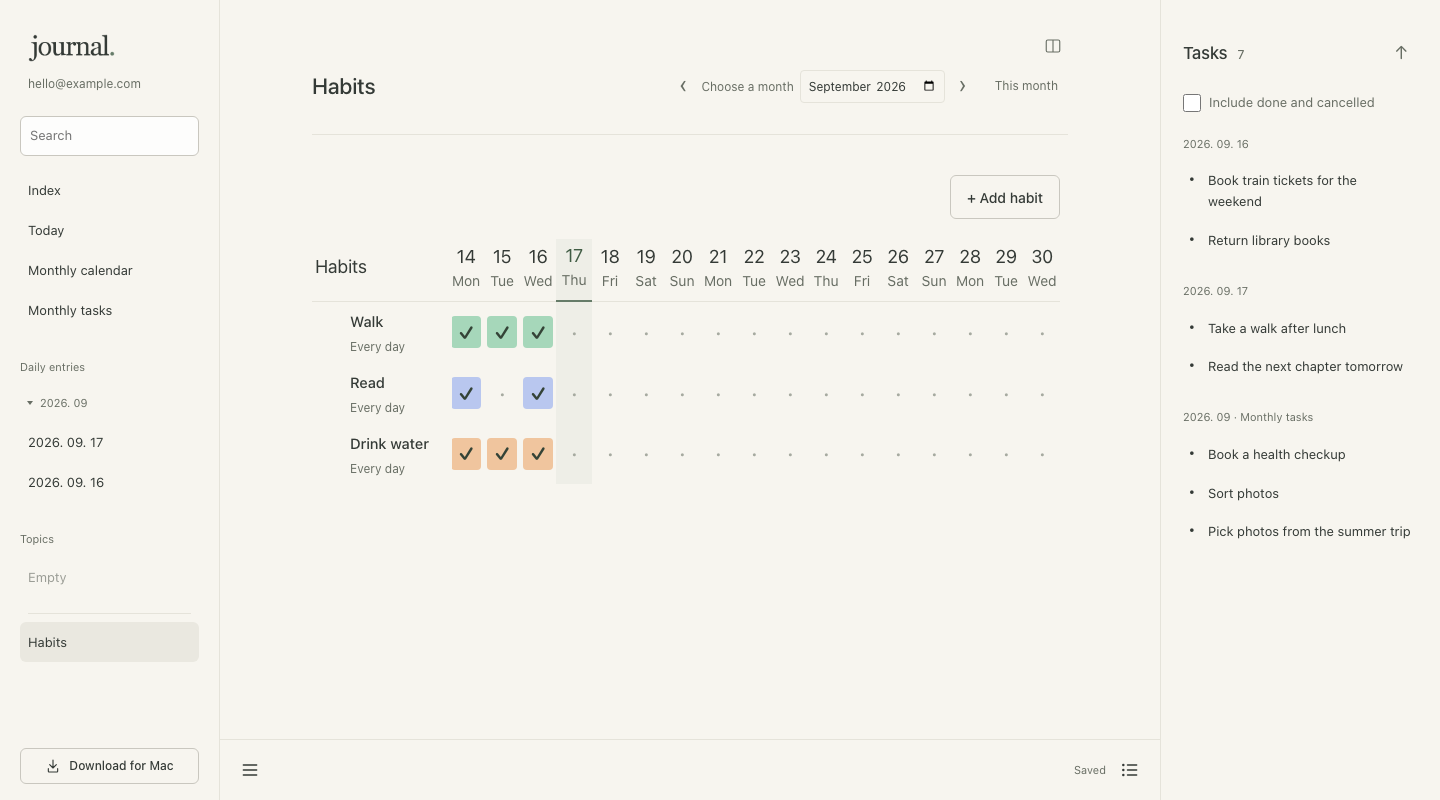
Task: Click the download icon for Mac
Action: tap(53, 766)
